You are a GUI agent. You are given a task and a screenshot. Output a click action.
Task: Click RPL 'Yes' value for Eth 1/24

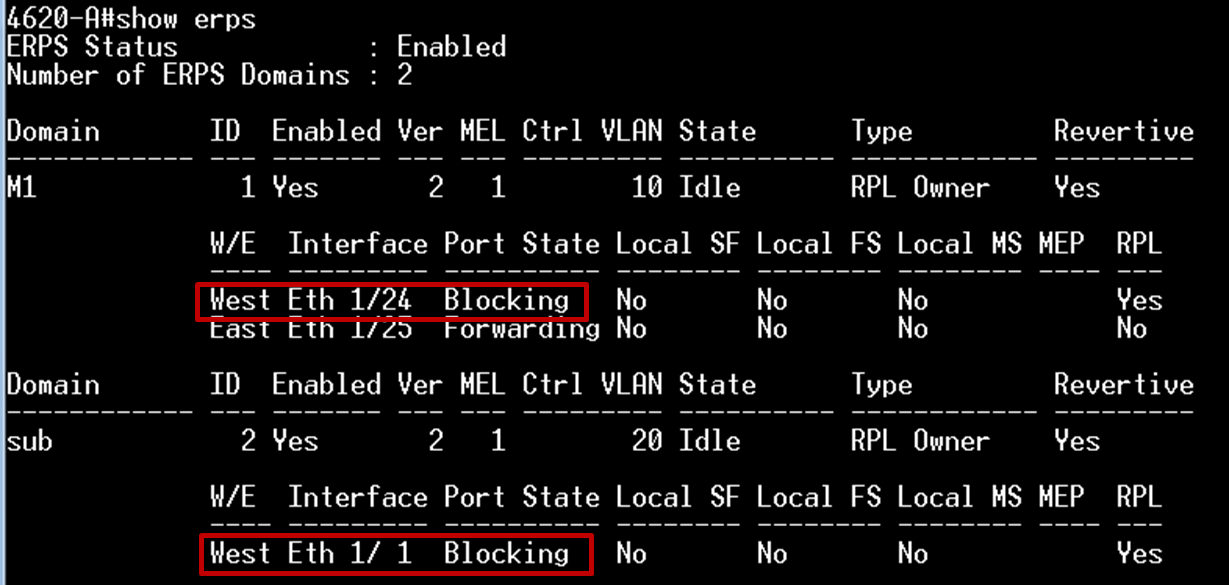1139,301
